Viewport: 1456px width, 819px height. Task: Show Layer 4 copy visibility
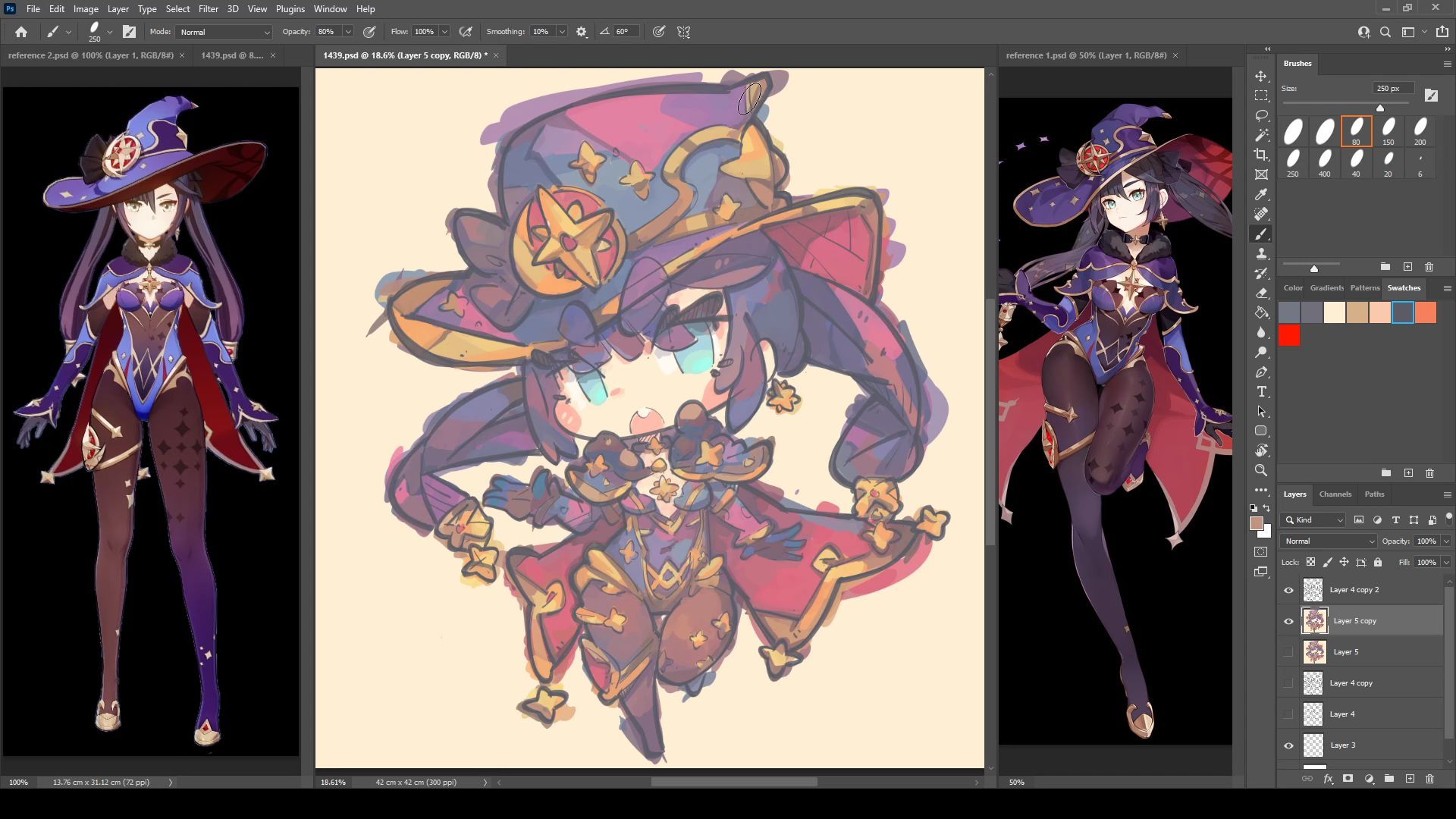click(x=1288, y=683)
